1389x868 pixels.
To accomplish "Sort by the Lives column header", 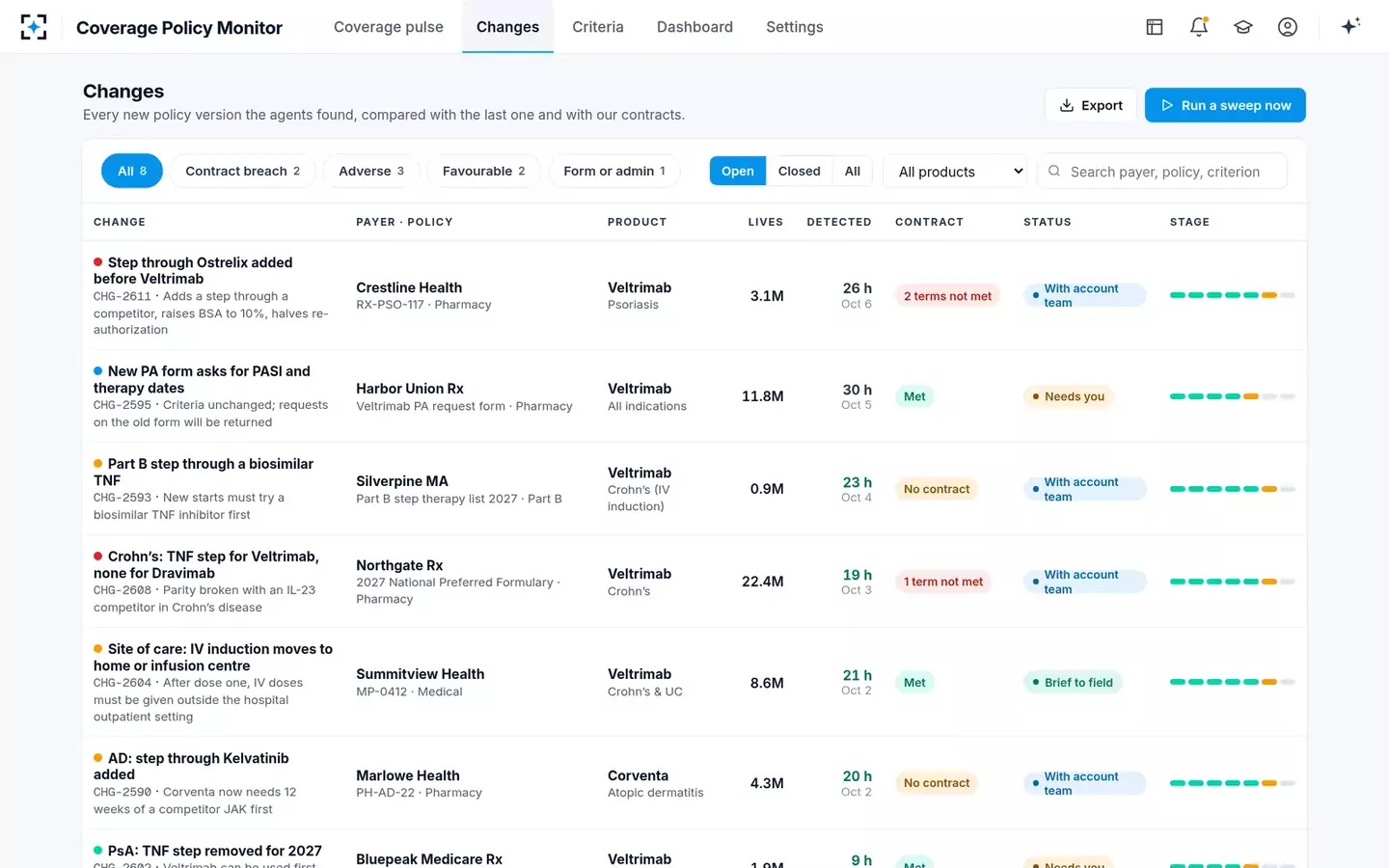I will 765,222.
